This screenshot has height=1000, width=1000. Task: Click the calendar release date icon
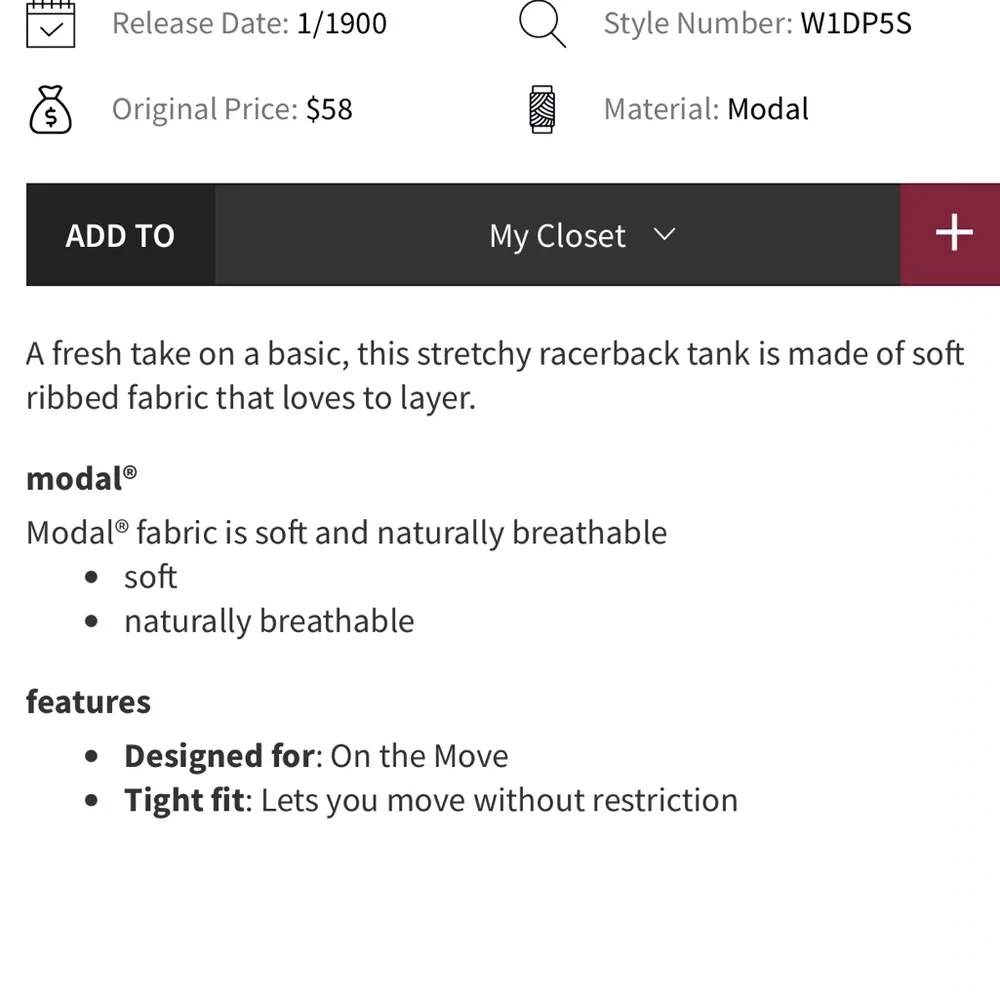click(51, 24)
